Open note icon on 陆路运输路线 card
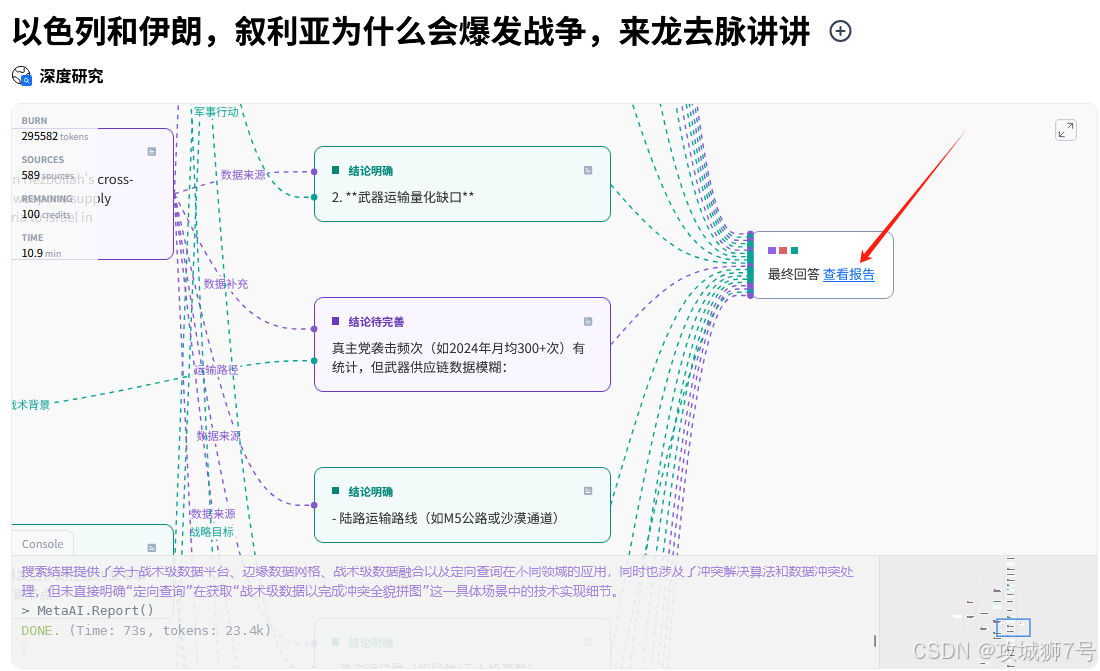Viewport: 1100px width, 671px height. tap(588, 491)
